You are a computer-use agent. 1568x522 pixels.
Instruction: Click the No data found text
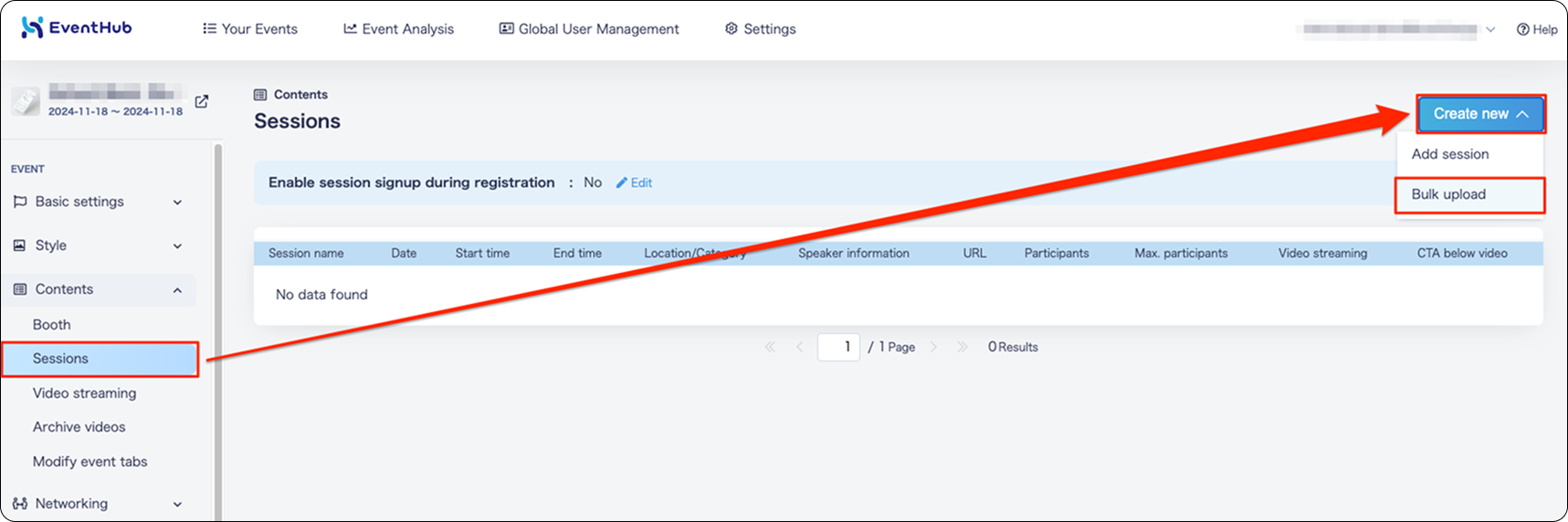click(x=321, y=295)
